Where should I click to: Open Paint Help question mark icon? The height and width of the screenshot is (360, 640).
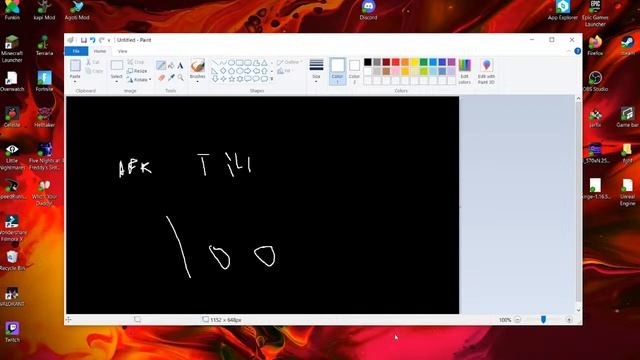pyautogui.click(x=578, y=51)
